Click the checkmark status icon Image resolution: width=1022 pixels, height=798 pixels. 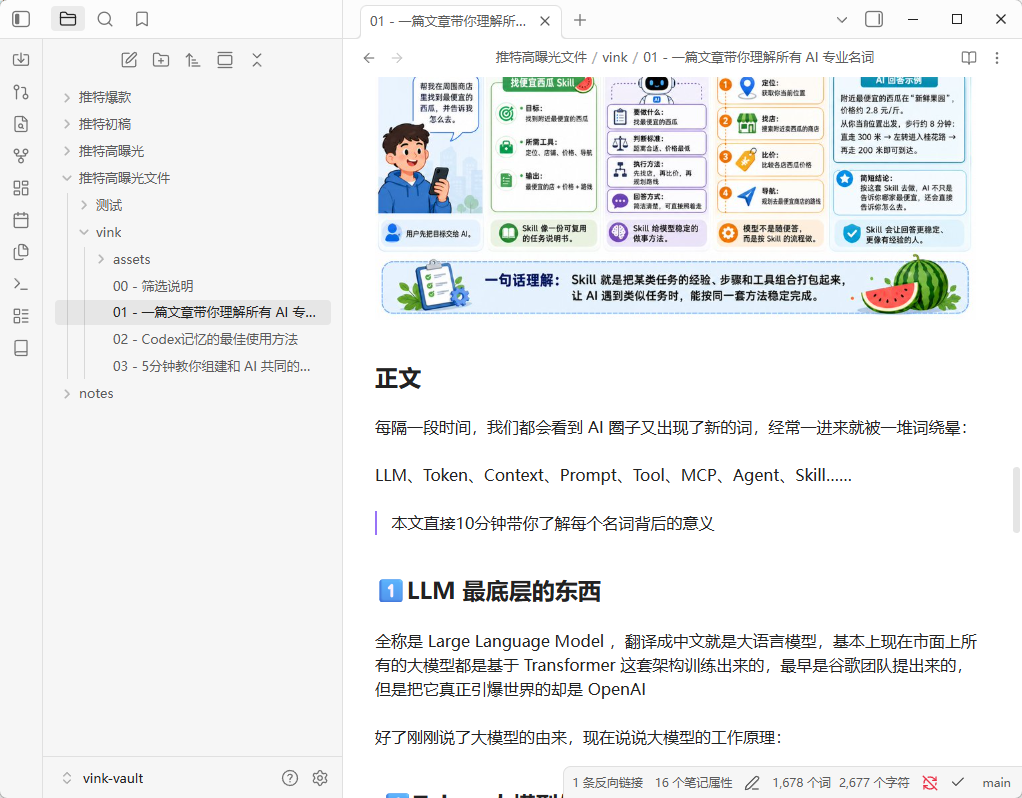(x=957, y=782)
